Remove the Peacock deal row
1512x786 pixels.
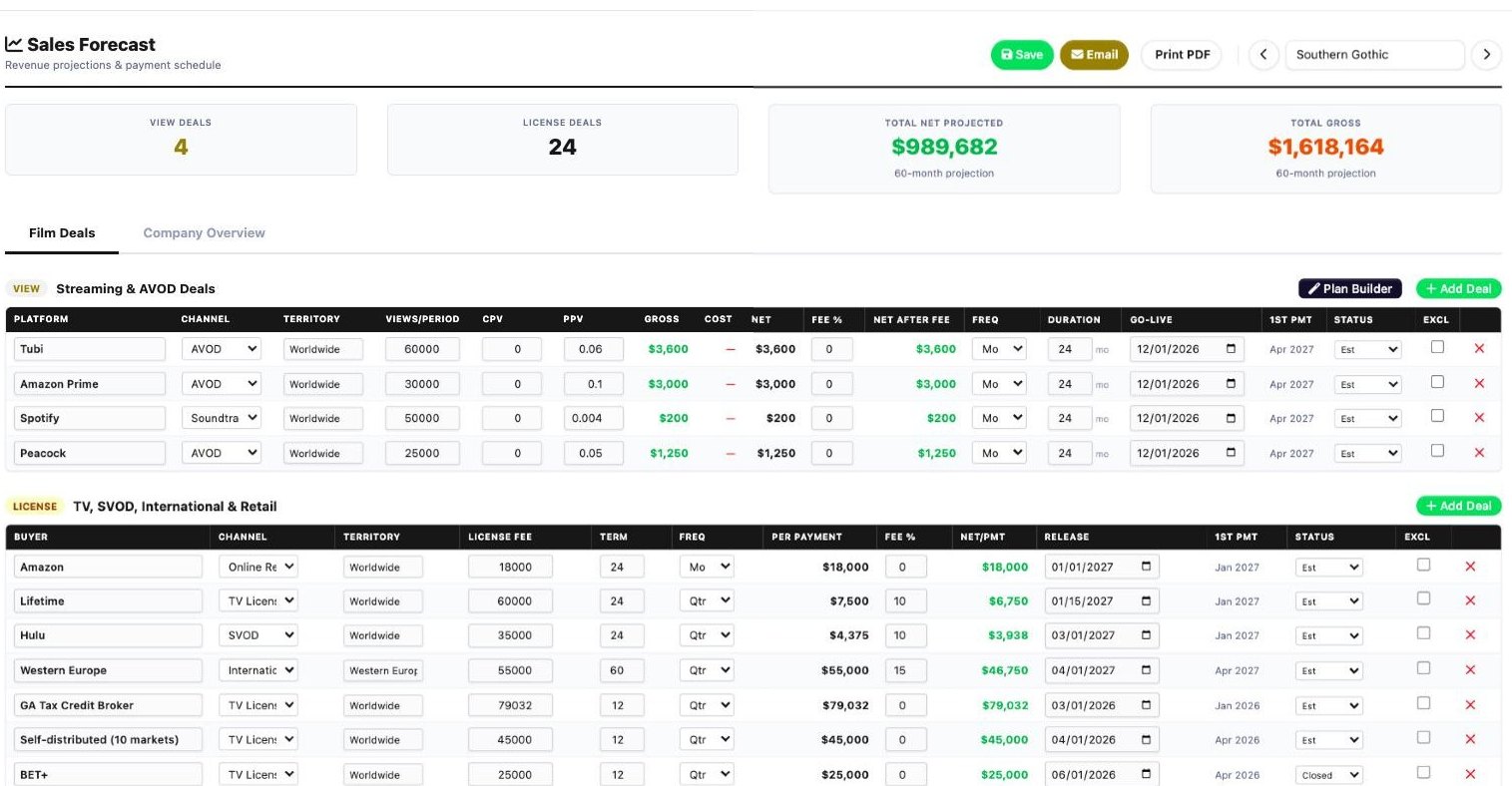(1479, 453)
